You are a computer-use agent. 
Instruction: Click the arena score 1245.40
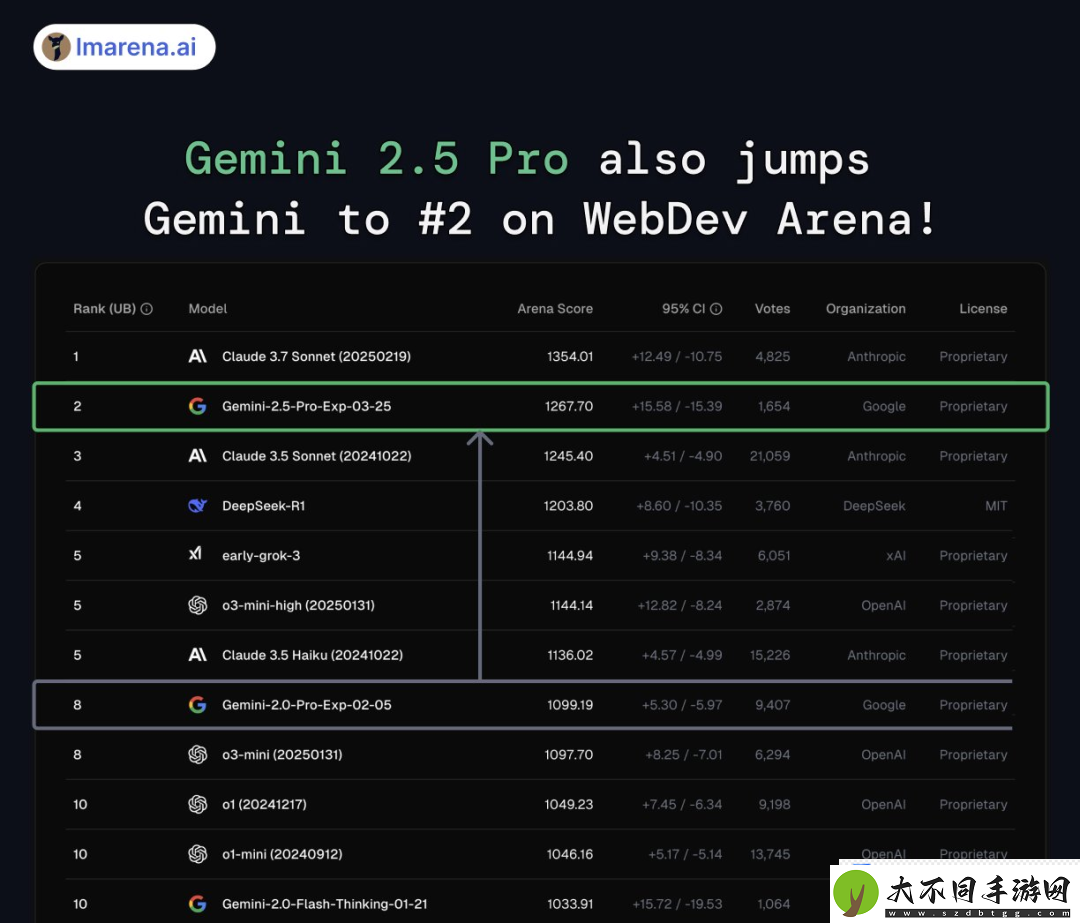[x=568, y=456]
